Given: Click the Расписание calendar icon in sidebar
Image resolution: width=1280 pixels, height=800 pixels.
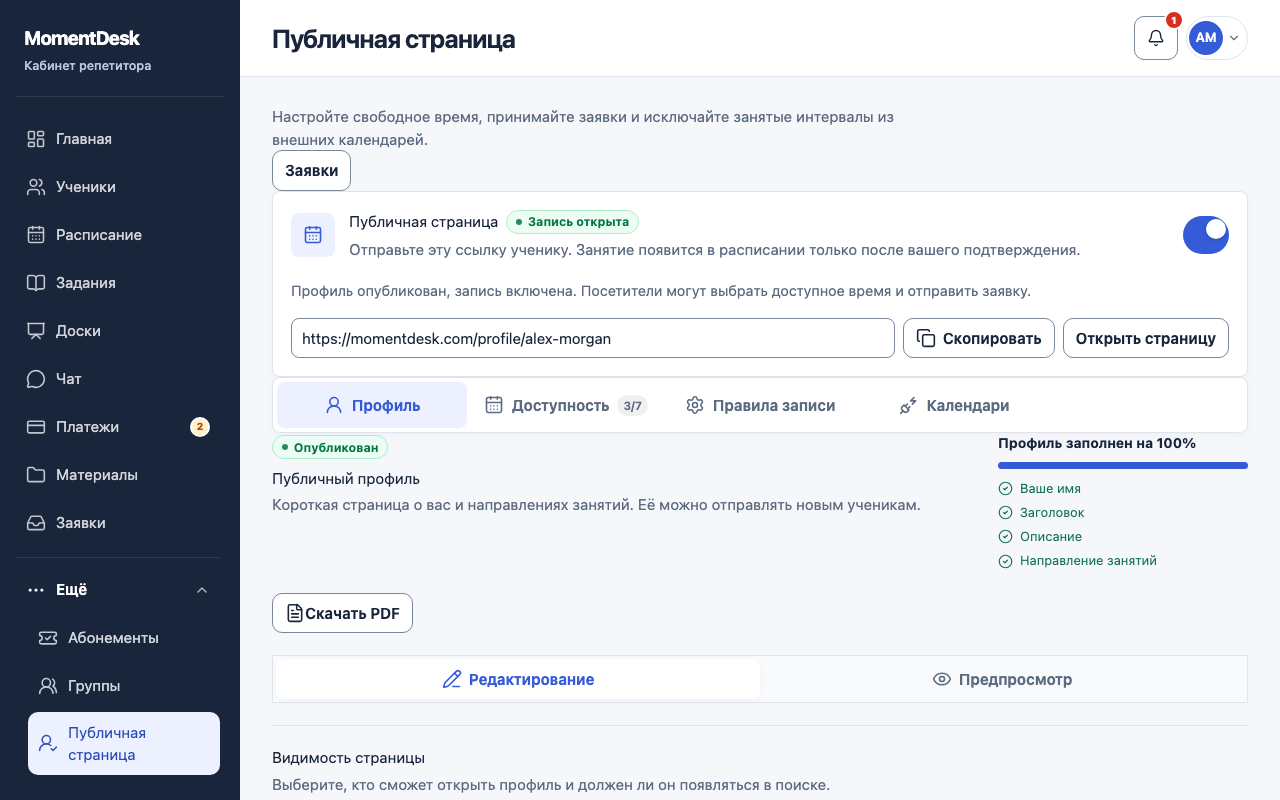Looking at the screenshot, I should 36,235.
